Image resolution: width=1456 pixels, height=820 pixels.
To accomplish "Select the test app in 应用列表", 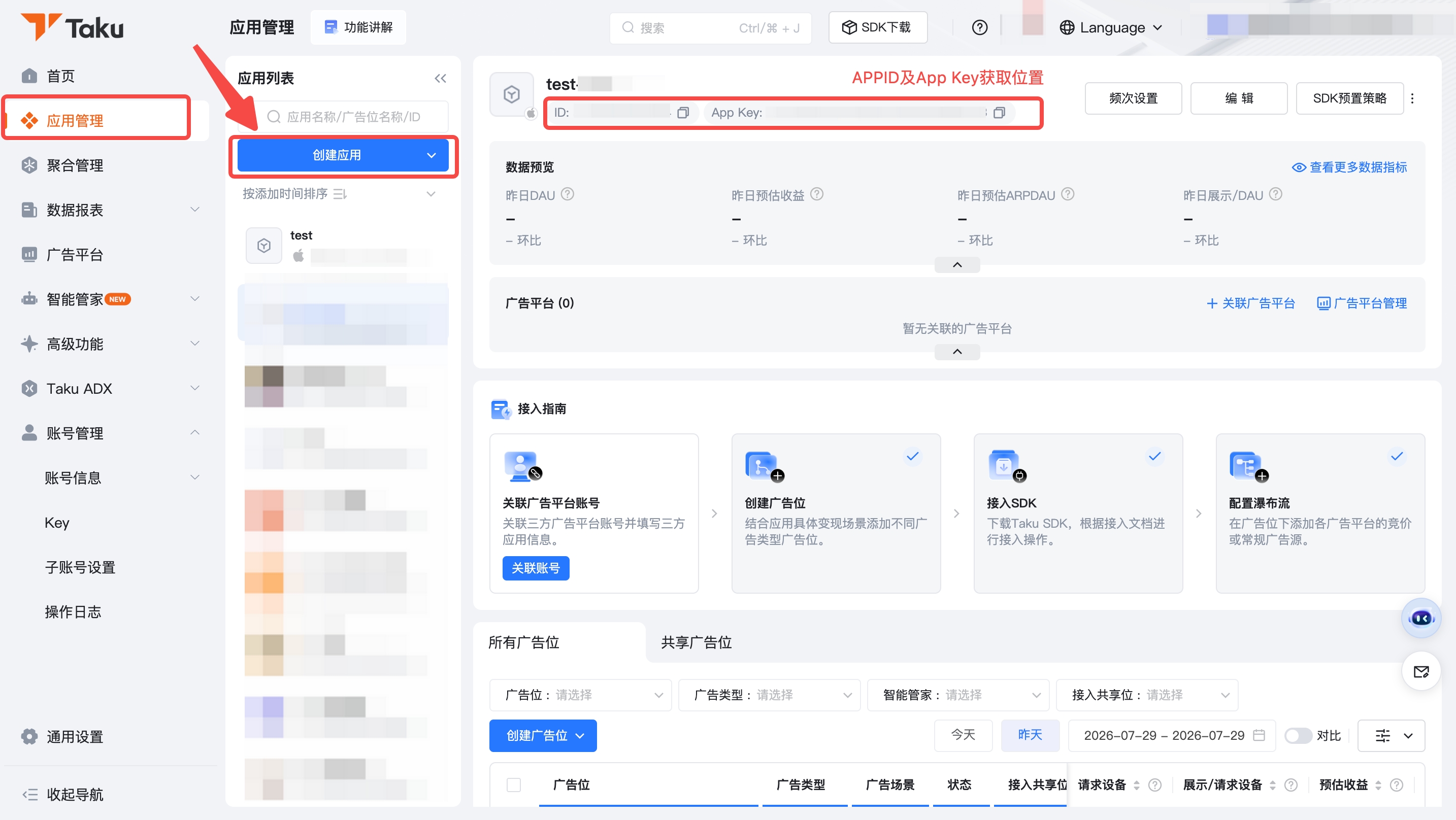I will 343,247.
